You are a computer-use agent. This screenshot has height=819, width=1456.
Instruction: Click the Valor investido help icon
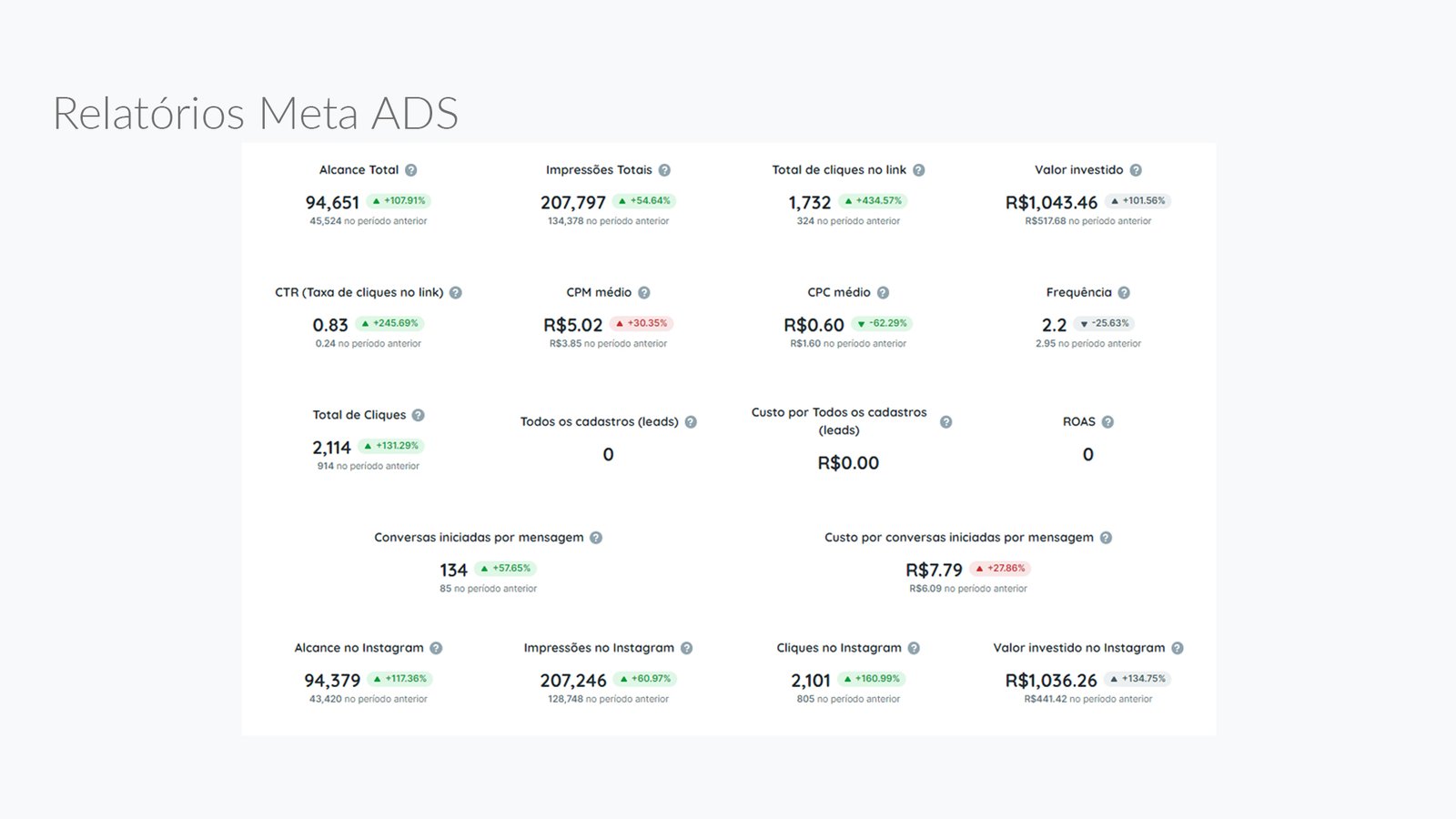[x=1136, y=170]
